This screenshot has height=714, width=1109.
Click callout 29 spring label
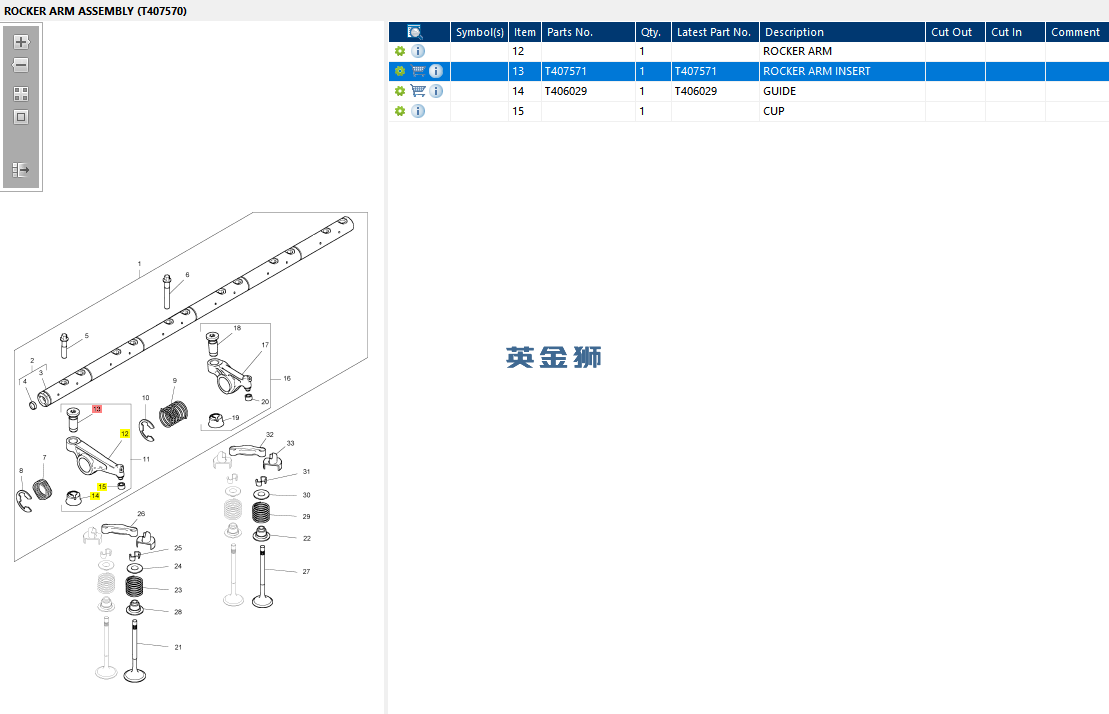pyautogui.click(x=306, y=517)
